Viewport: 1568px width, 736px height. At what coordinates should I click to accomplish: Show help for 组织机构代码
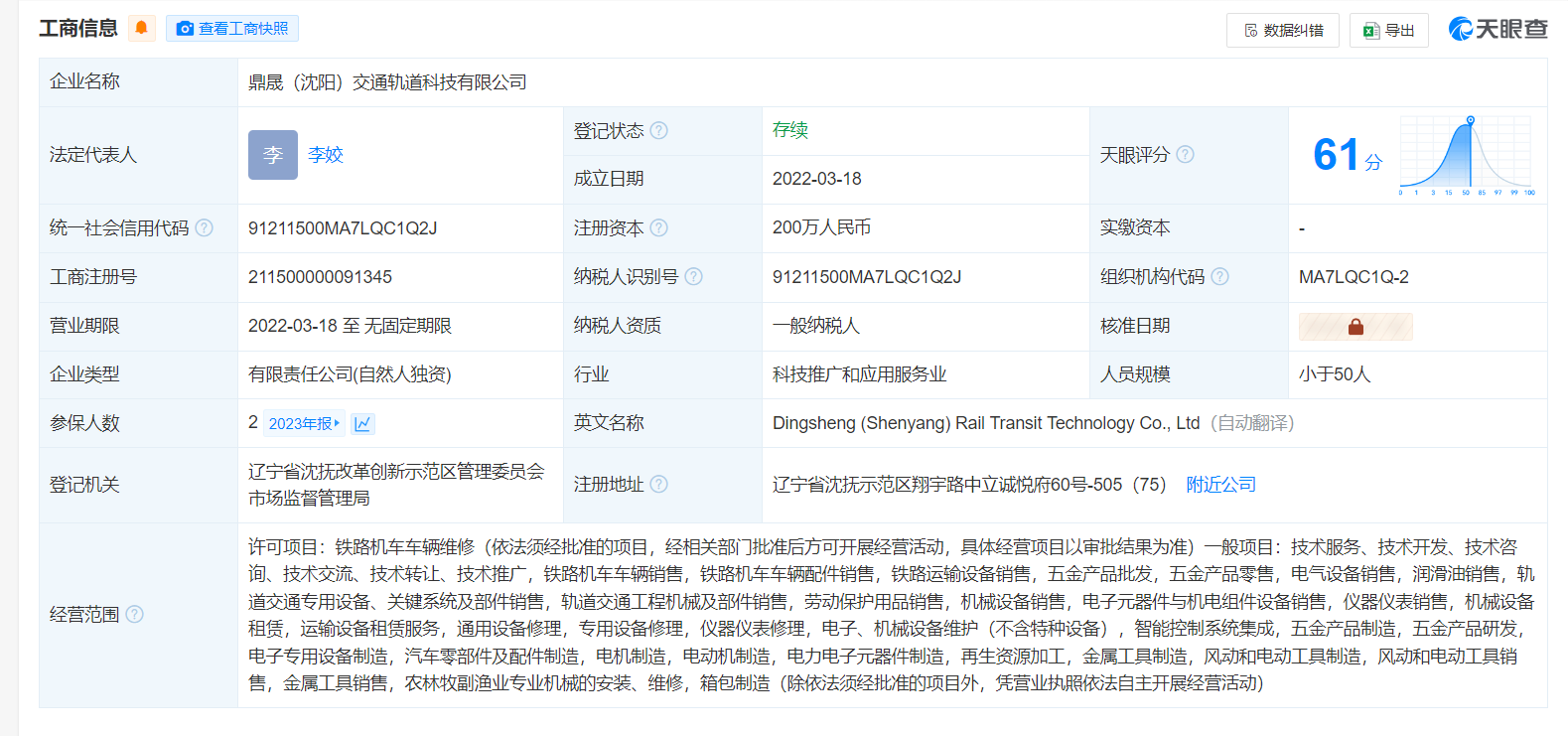coord(1220,277)
